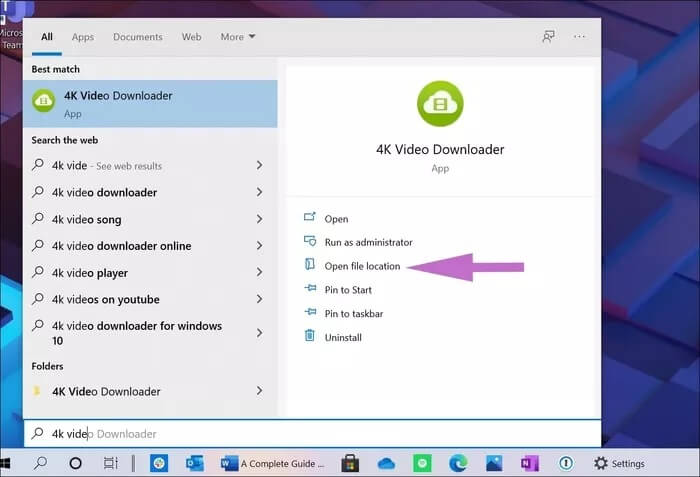Expand the More dropdown tab

[x=238, y=37]
